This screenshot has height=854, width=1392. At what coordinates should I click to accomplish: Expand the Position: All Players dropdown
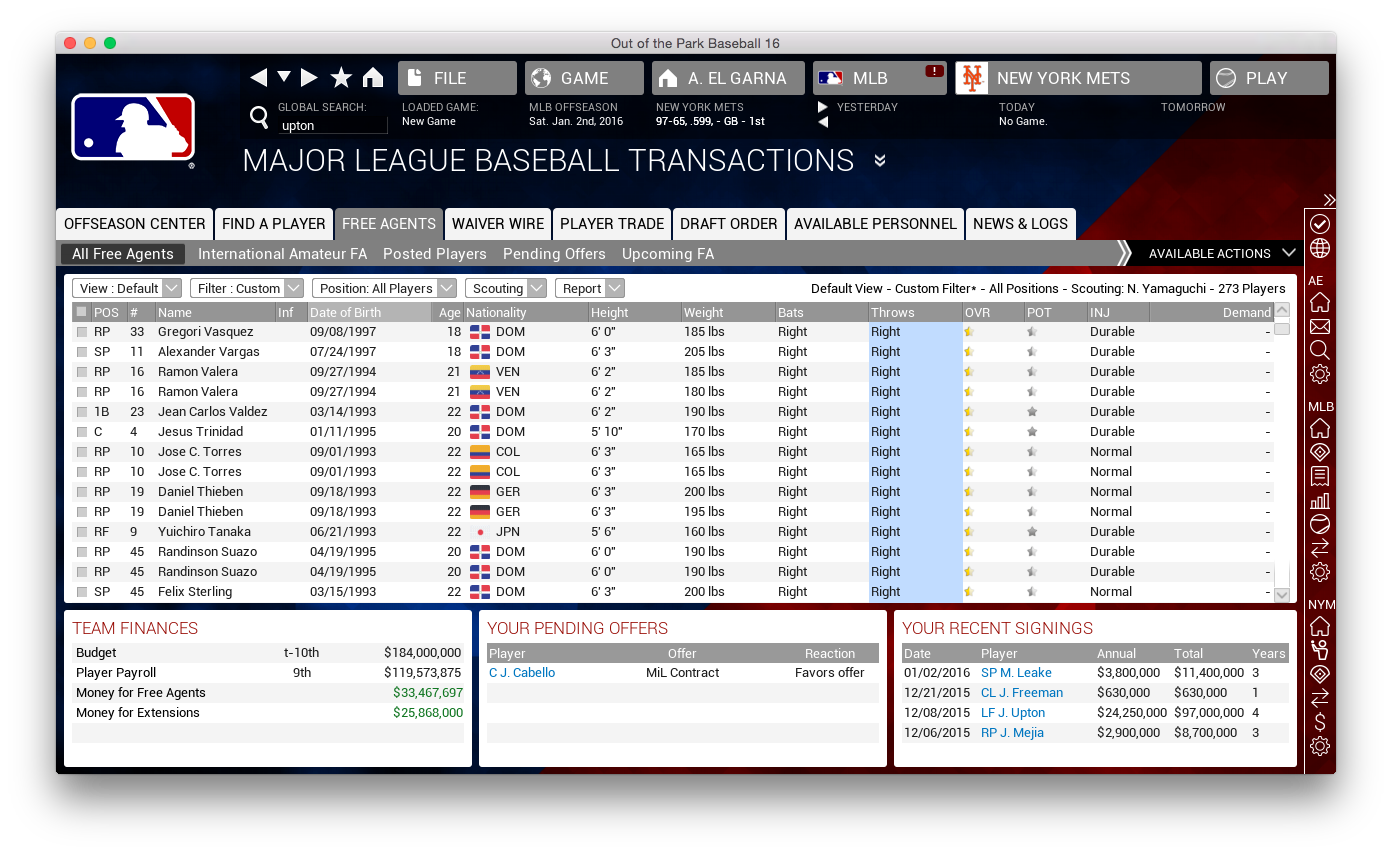point(384,288)
